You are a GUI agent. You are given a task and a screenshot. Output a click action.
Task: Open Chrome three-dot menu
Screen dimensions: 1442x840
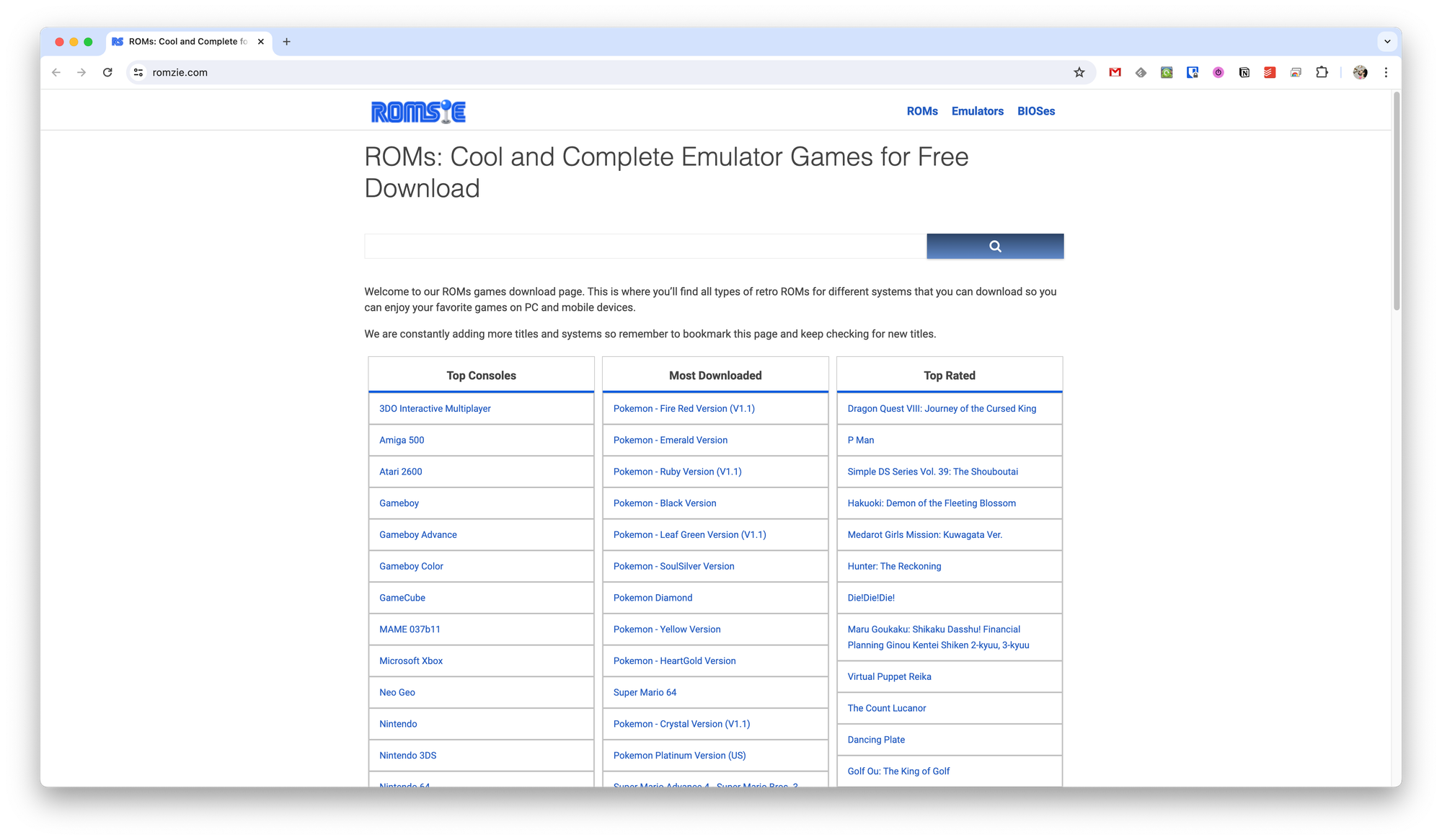[1386, 72]
